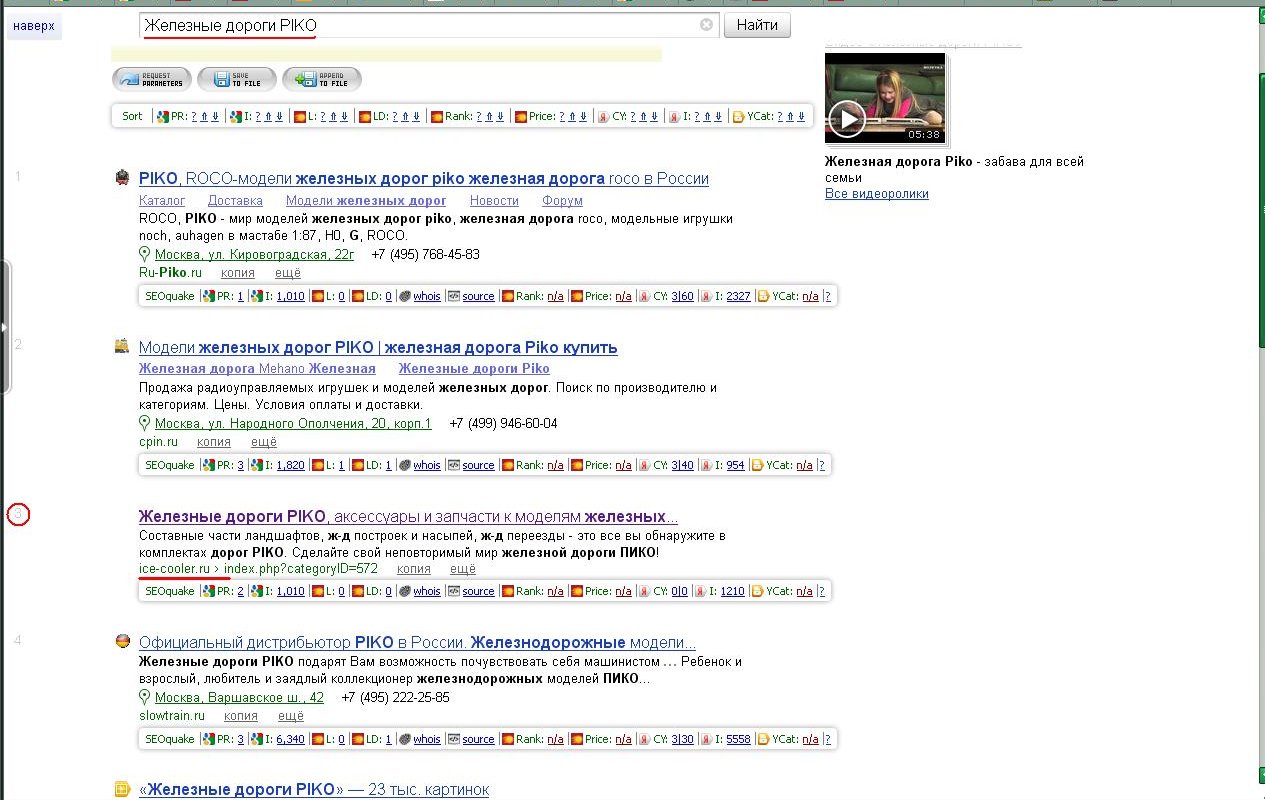This screenshot has height=800, width=1265.
Task: Open Форум sitelink under Ru-Piko result
Action: click(x=562, y=201)
